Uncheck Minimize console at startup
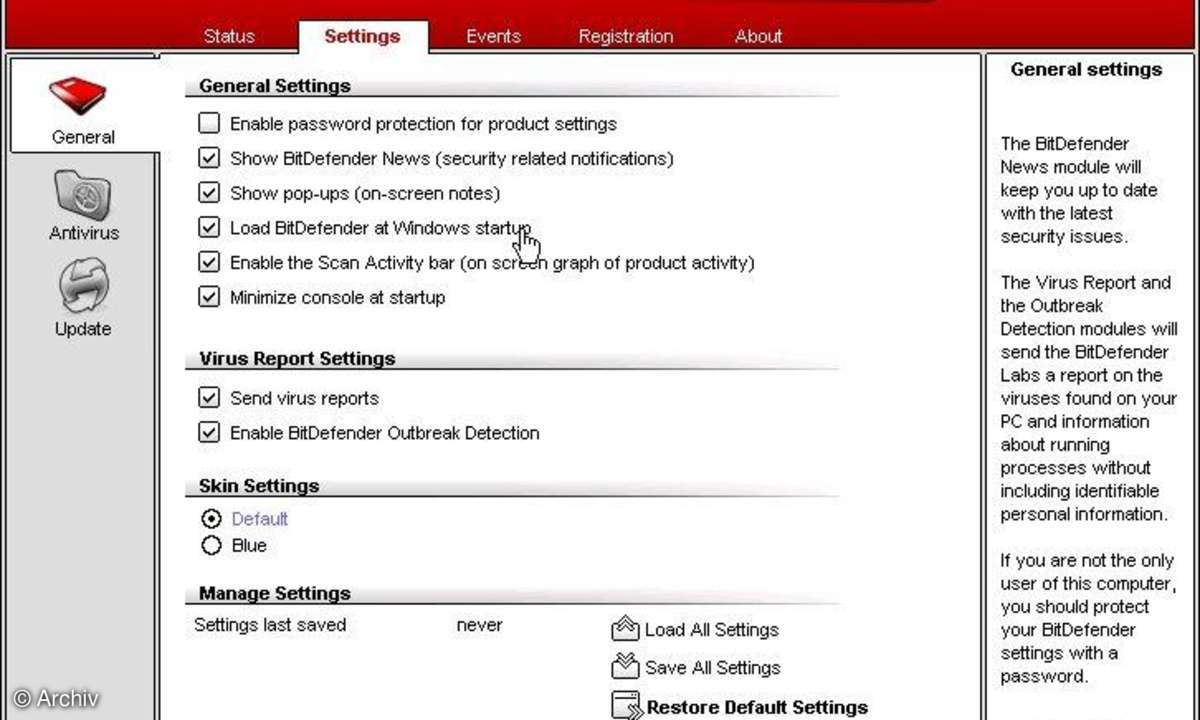1200x720 pixels. [209, 297]
